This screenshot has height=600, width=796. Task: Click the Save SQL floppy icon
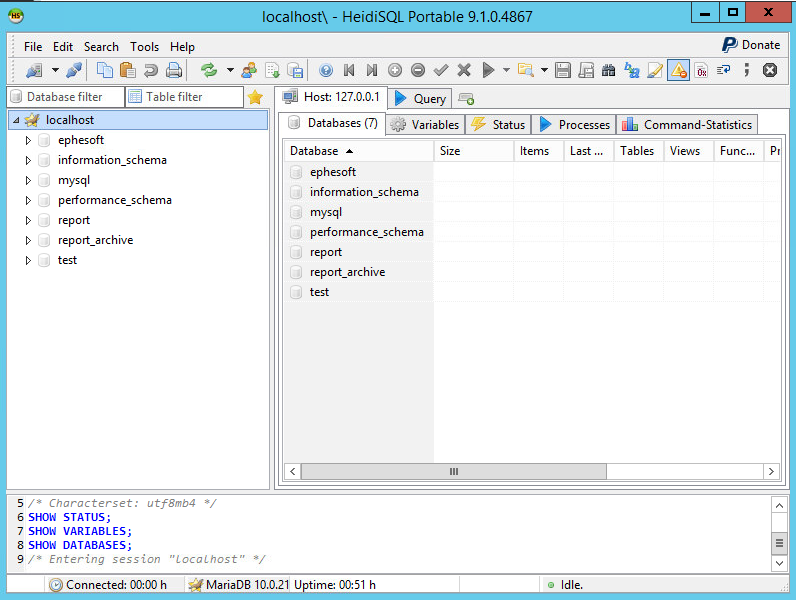click(562, 70)
